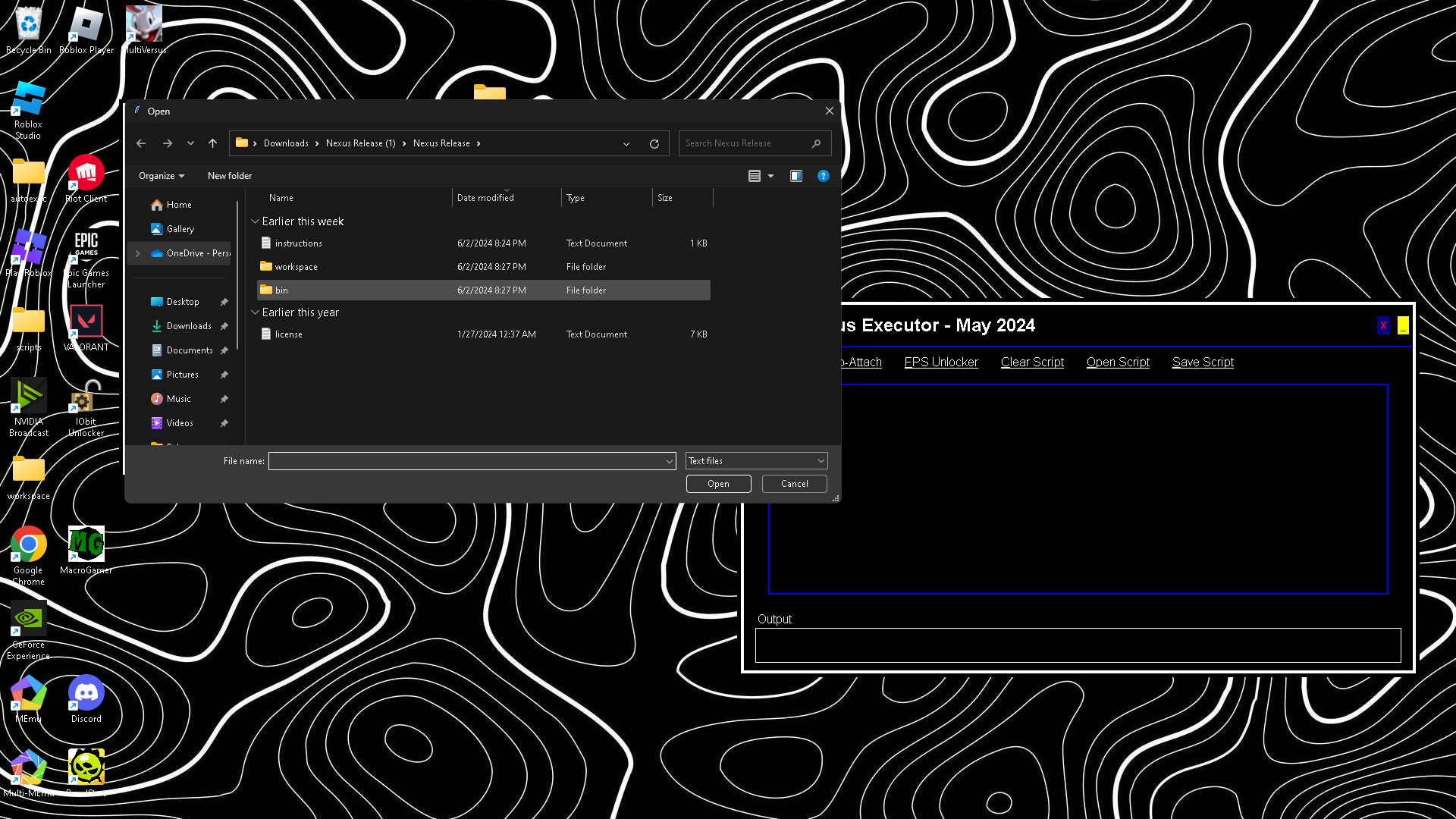Click FPS Unlocker in executor menu

pyautogui.click(x=941, y=362)
